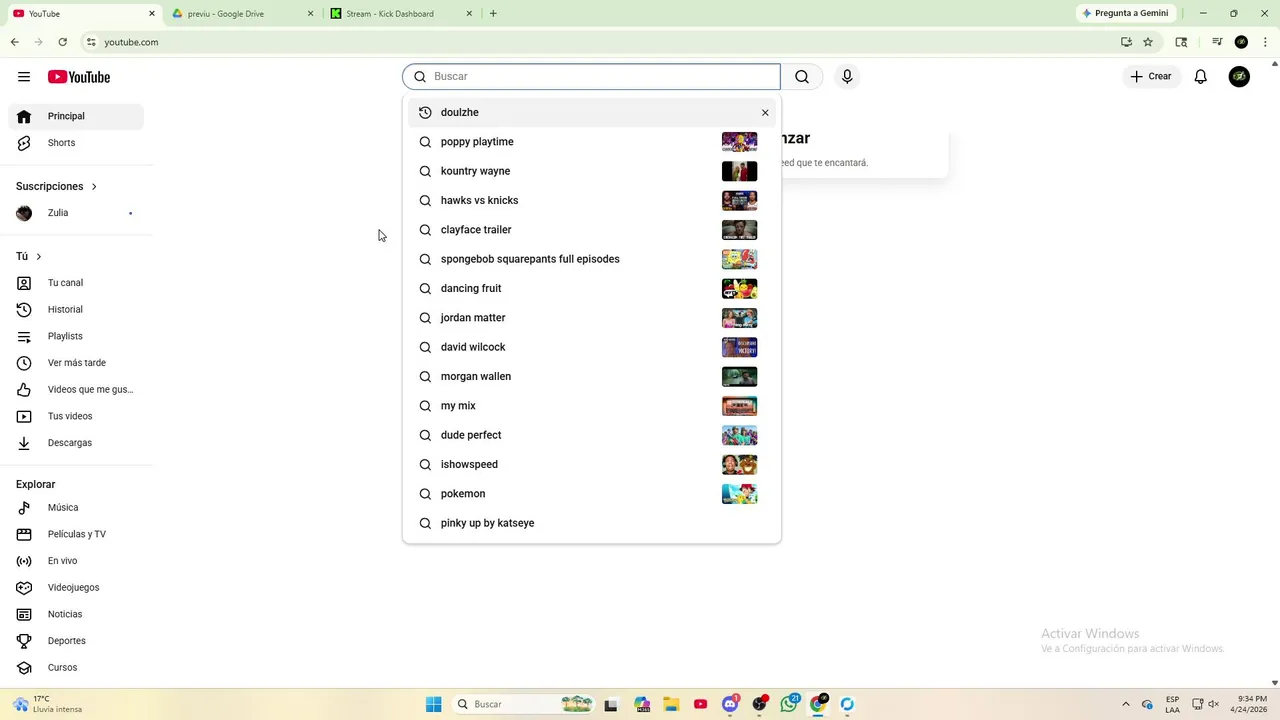Click Pregunta a Gemini button
Image resolution: width=1280 pixels, height=720 pixels.
coord(1125,13)
